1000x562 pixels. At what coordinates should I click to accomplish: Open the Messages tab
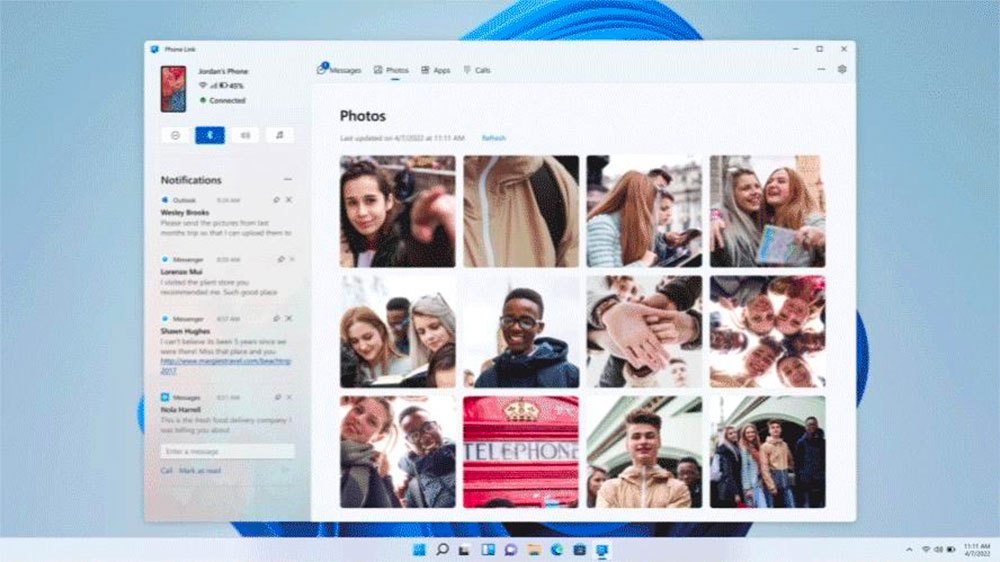(x=339, y=70)
